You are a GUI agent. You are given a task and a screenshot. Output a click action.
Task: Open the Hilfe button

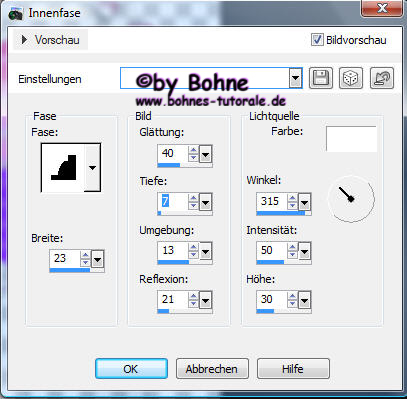293,369
